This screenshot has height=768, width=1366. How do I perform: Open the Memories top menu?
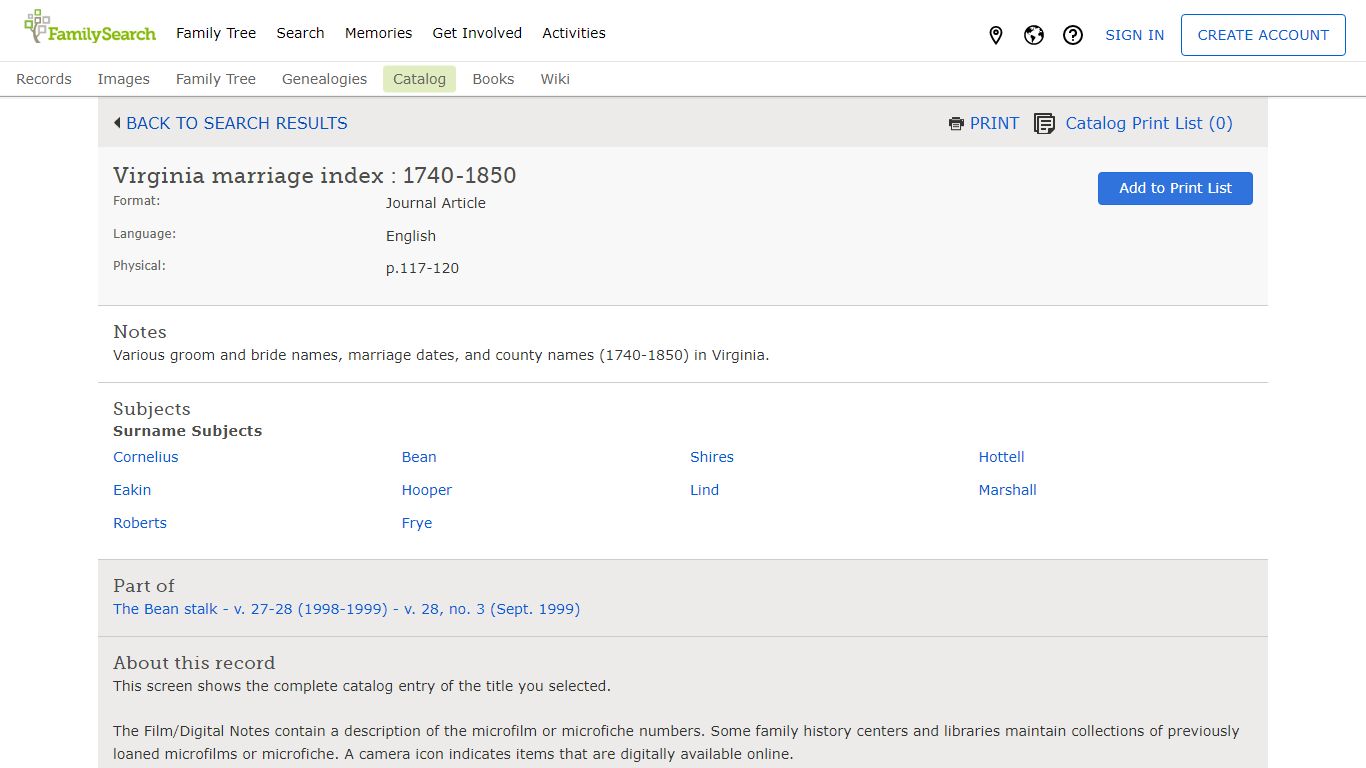coord(378,33)
